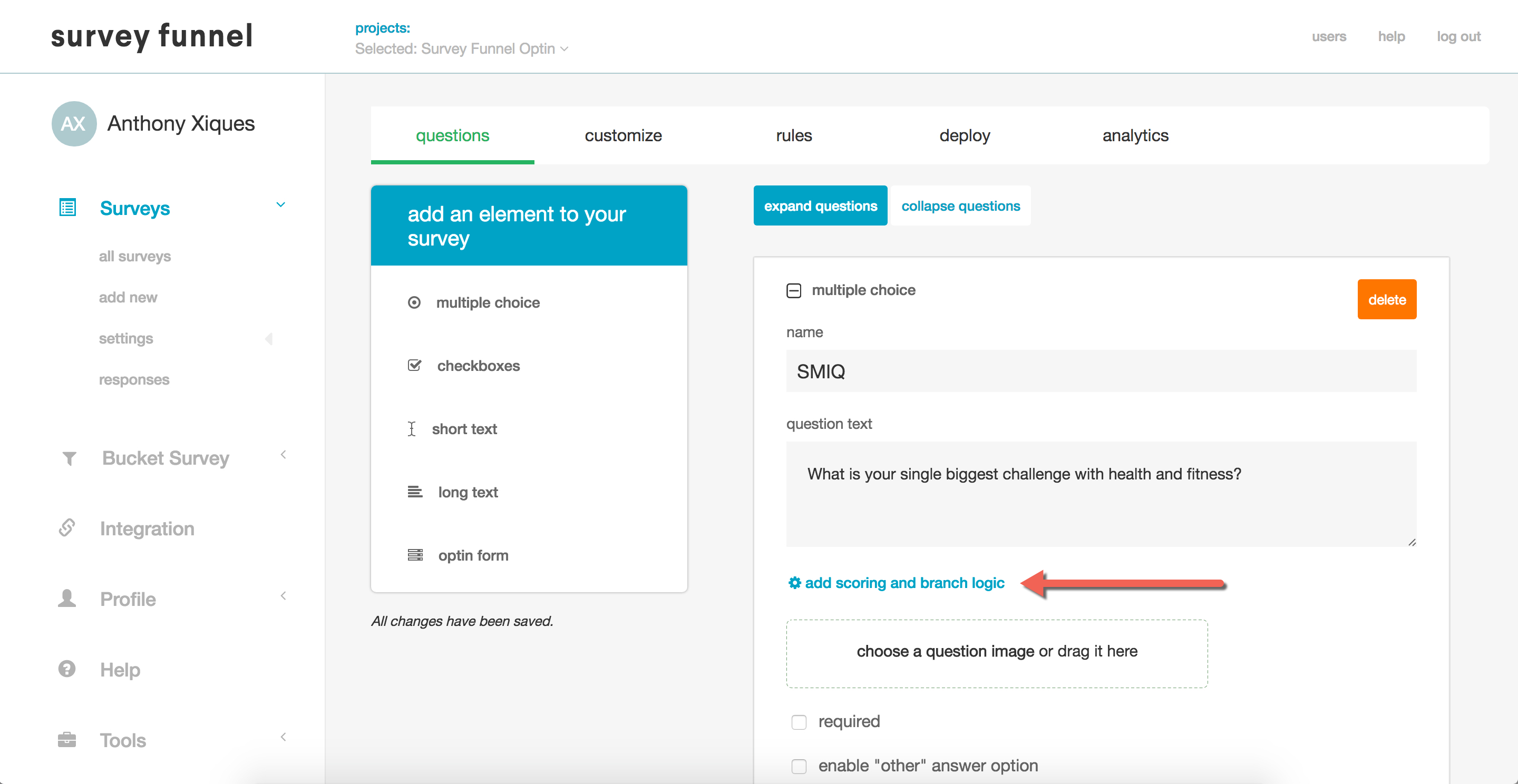Screen dimensions: 1518x784
Task: Collapse the Surveys sidebar section
Action: (280, 205)
